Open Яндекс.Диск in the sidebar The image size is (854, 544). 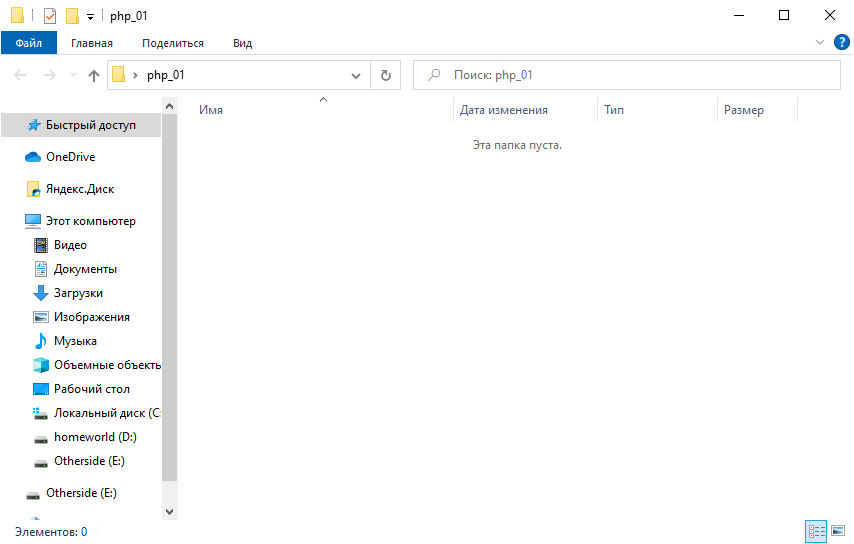click(79, 189)
